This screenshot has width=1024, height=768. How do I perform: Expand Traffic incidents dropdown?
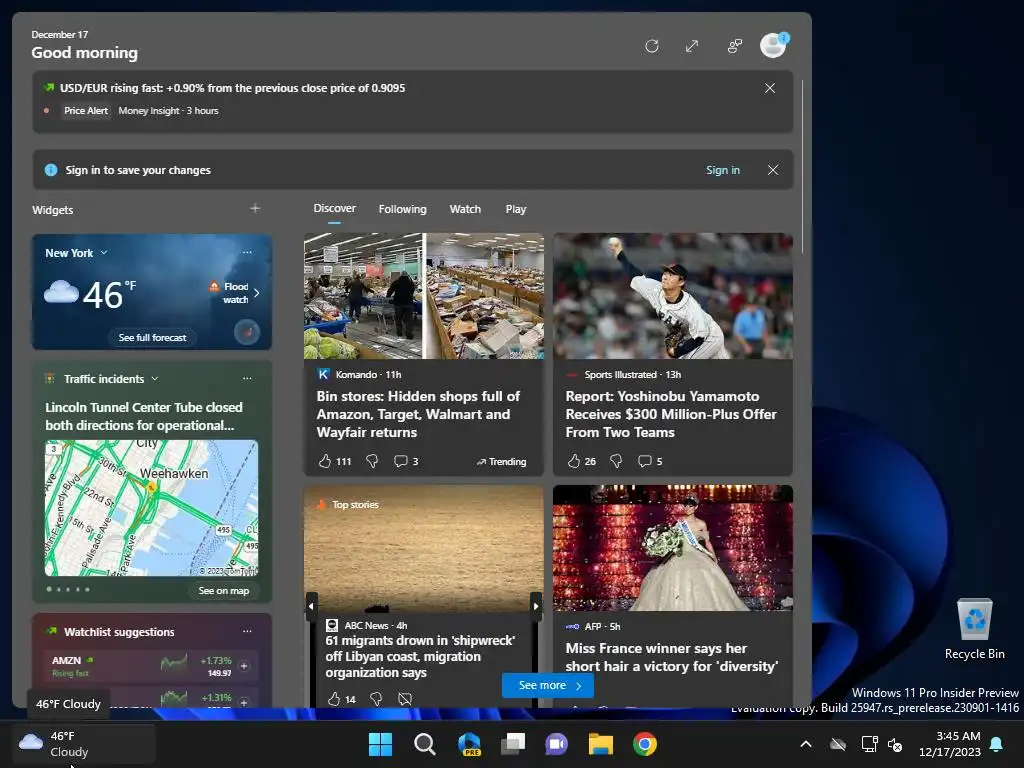tap(155, 379)
